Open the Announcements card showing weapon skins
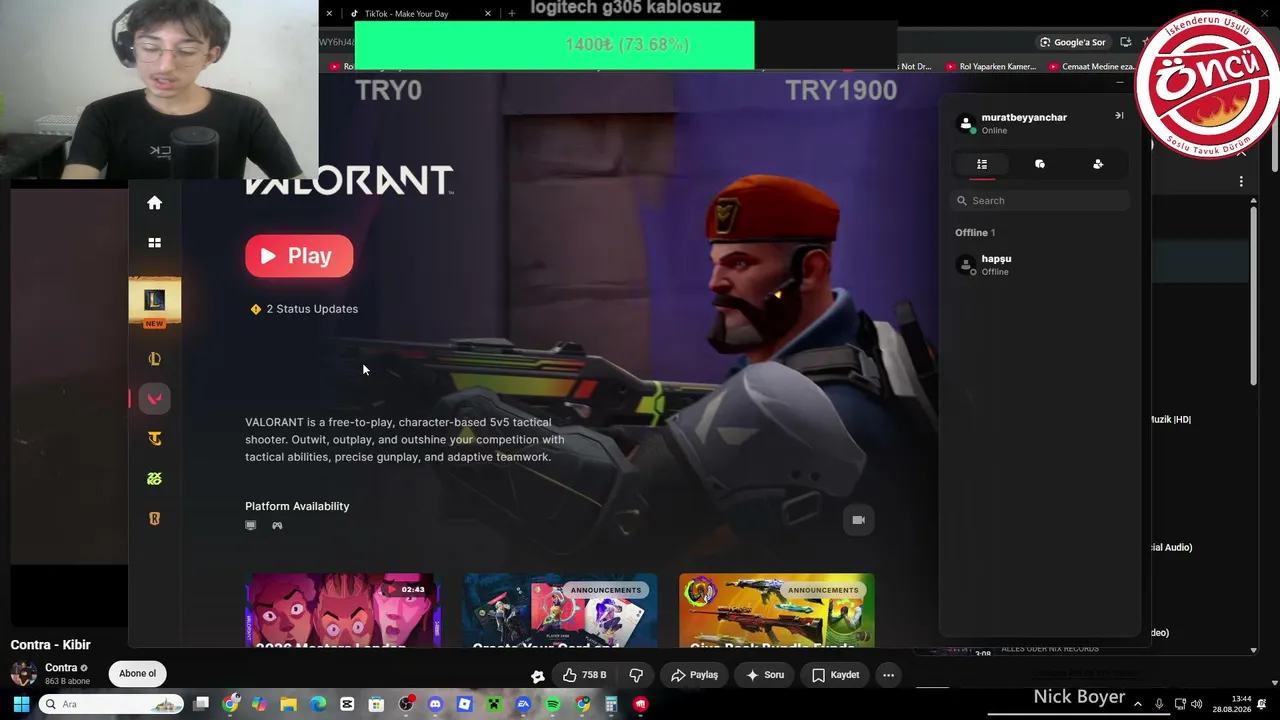Image resolution: width=1280 pixels, height=720 pixels. (777, 610)
